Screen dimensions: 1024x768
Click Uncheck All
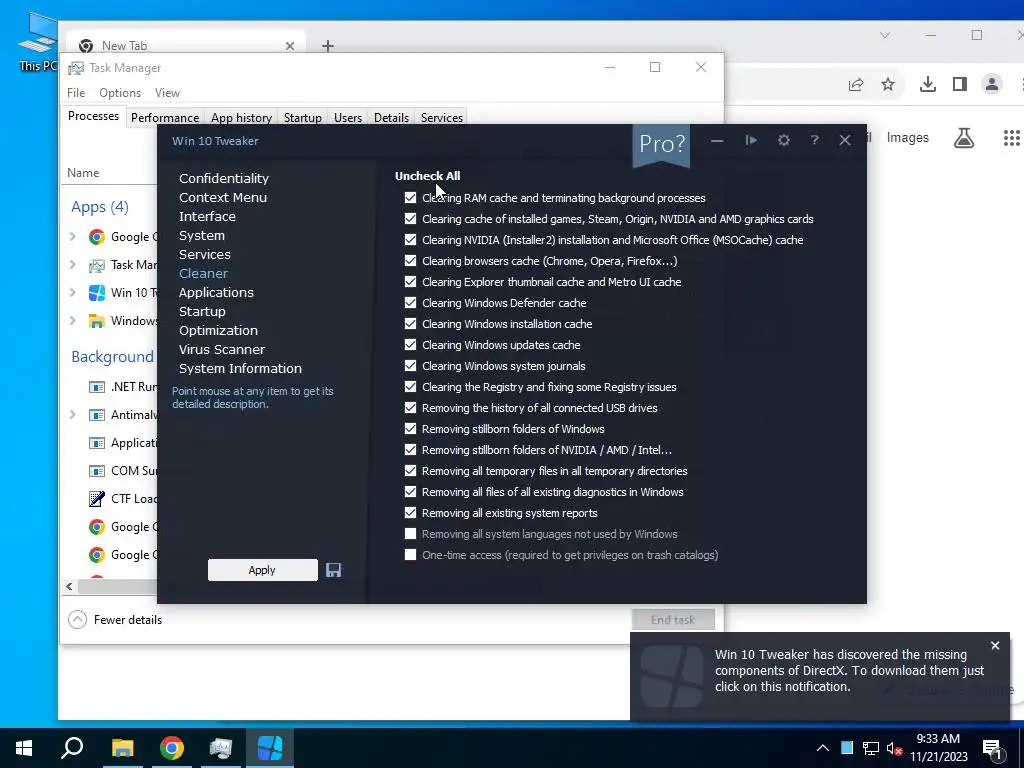[x=427, y=176]
